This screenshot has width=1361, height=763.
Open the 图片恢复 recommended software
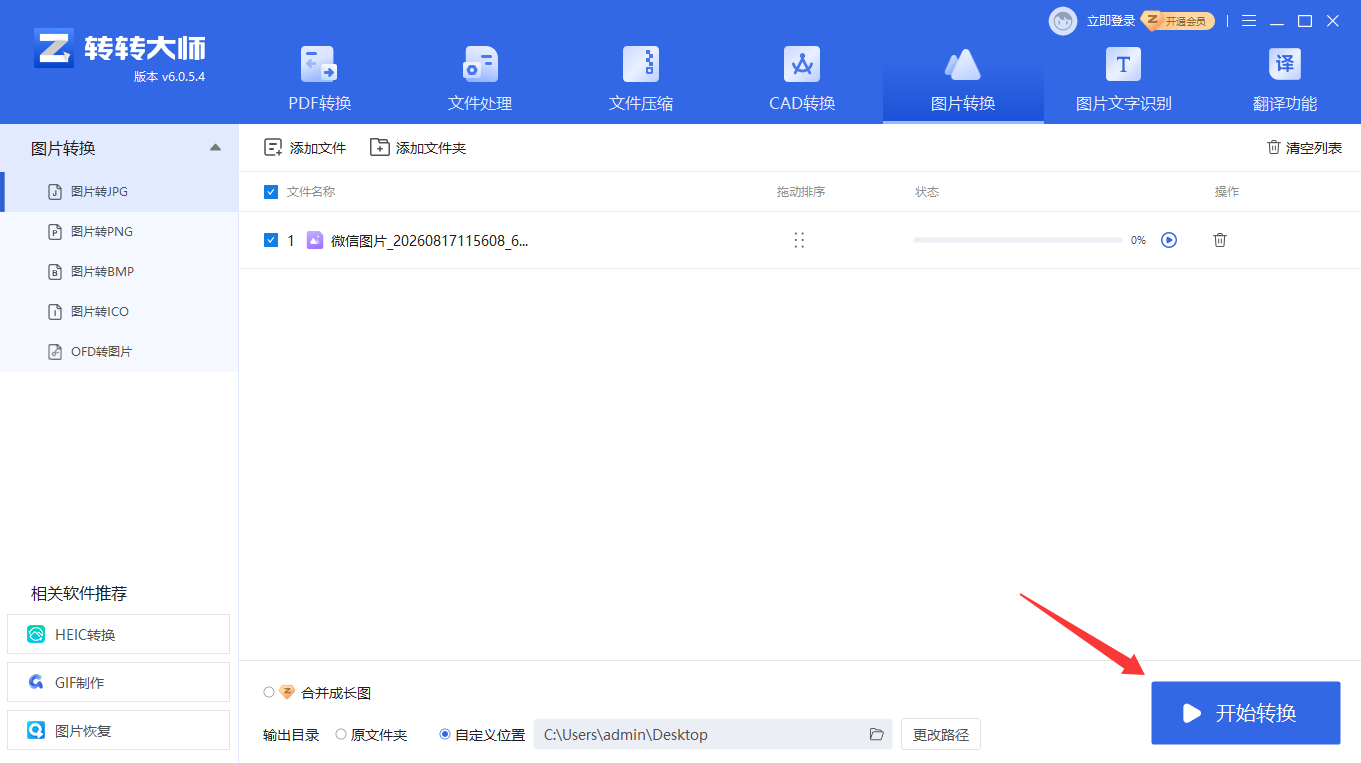(x=118, y=730)
